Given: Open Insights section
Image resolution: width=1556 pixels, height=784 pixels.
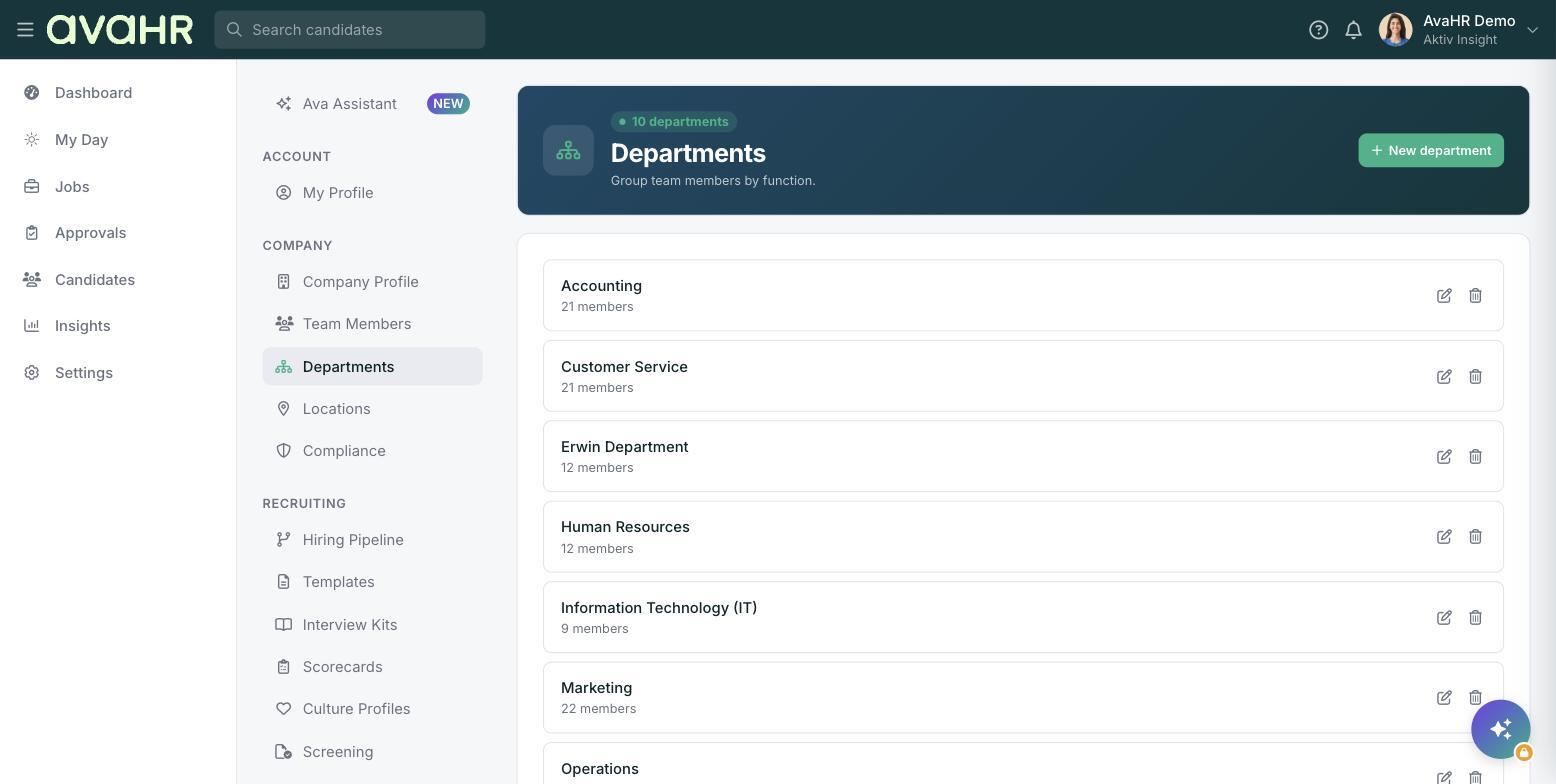Looking at the screenshot, I should [82, 326].
